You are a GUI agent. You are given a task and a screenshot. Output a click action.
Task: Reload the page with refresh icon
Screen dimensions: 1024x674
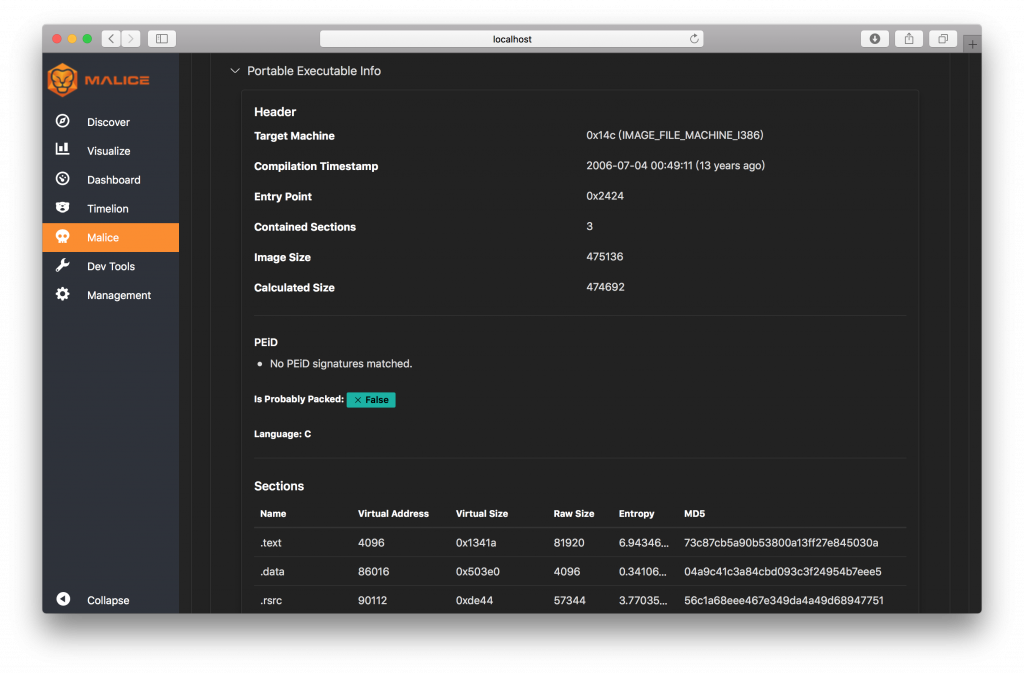pyautogui.click(x=694, y=39)
